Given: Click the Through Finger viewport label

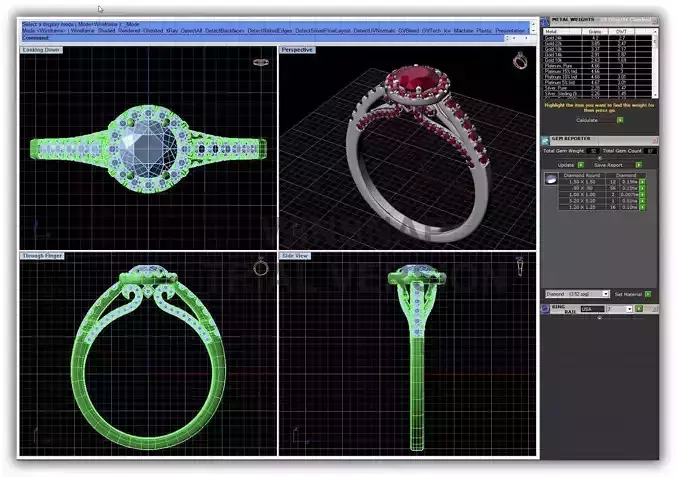Looking at the screenshot, I should tap(42, 256).
